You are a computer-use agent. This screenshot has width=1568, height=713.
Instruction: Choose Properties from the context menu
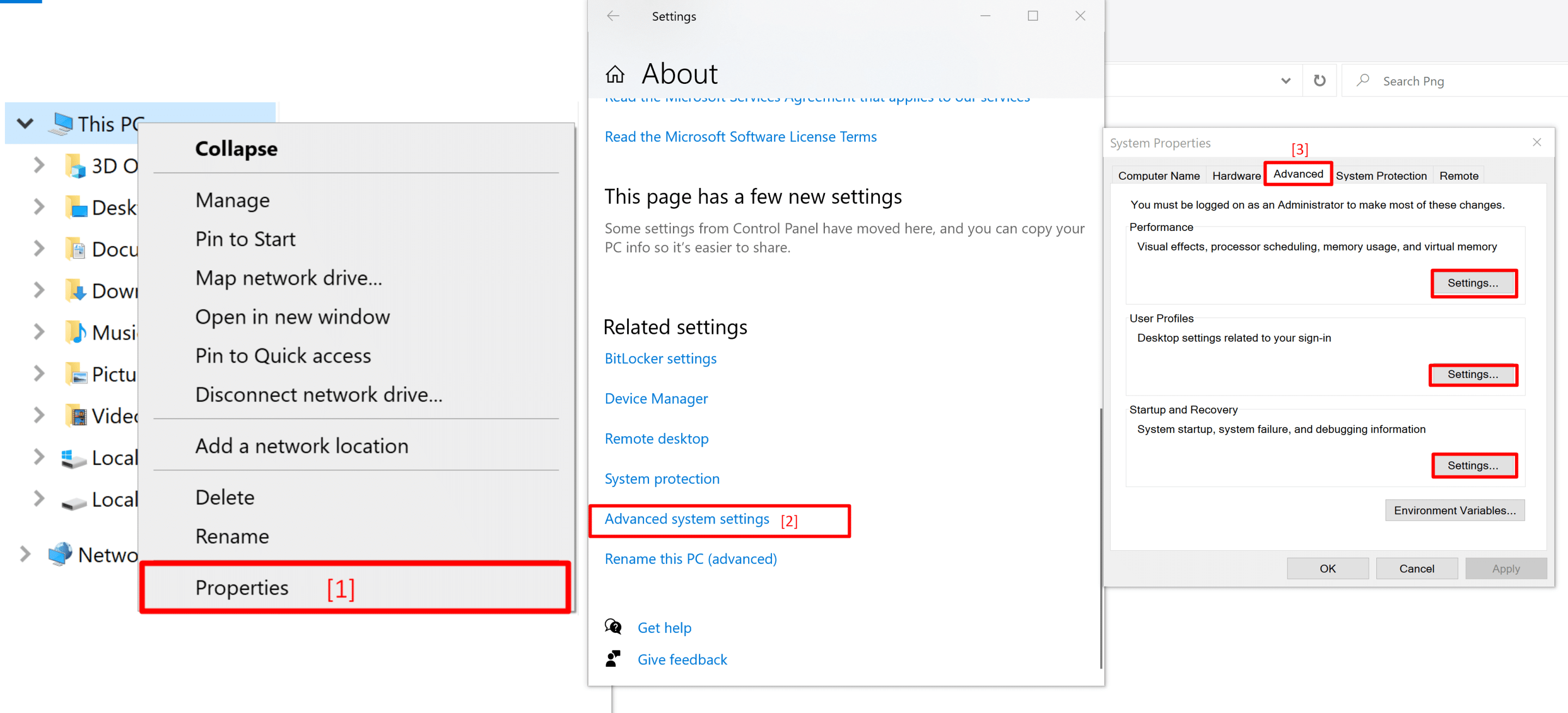pyautogui.click(x=242, y=587)
